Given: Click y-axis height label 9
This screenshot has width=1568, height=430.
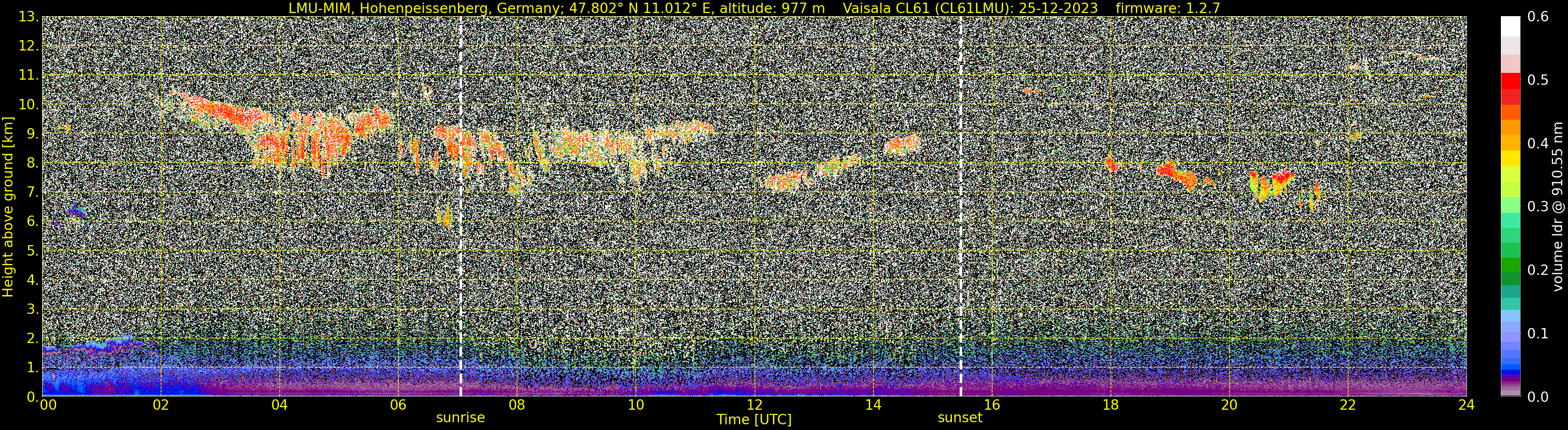Looking at the screenshot, I should tap(32, 134).
